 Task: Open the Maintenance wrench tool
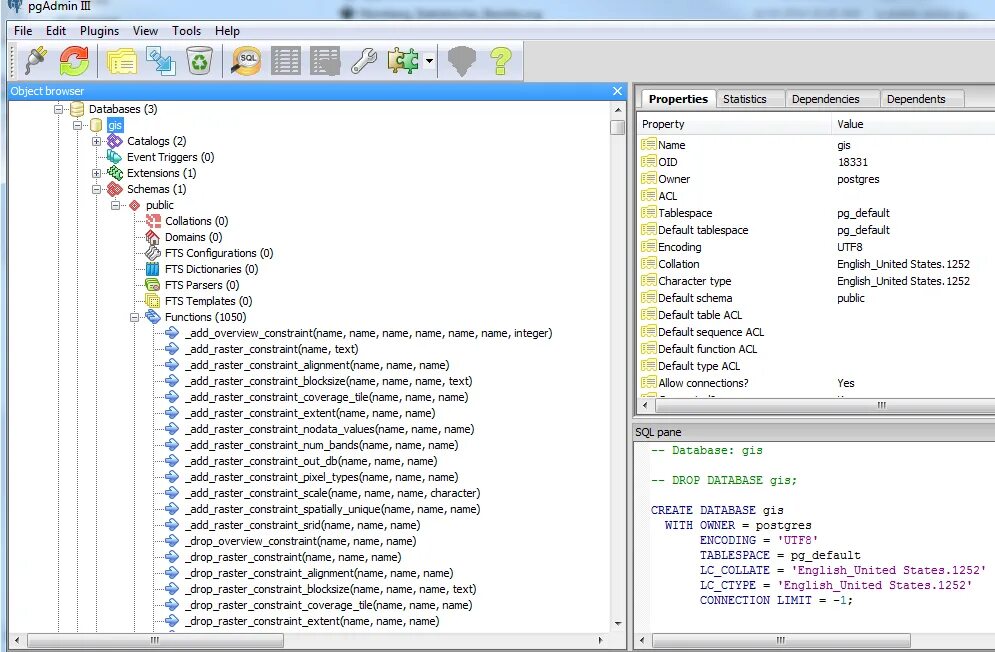364,61
